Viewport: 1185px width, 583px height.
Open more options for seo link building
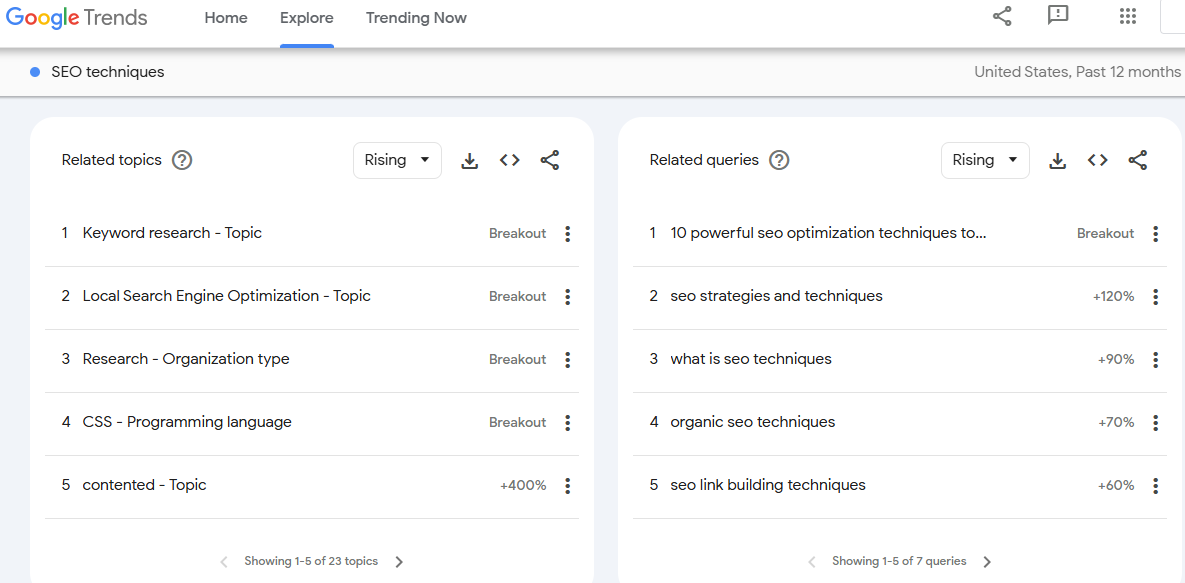coord(1156,485)
